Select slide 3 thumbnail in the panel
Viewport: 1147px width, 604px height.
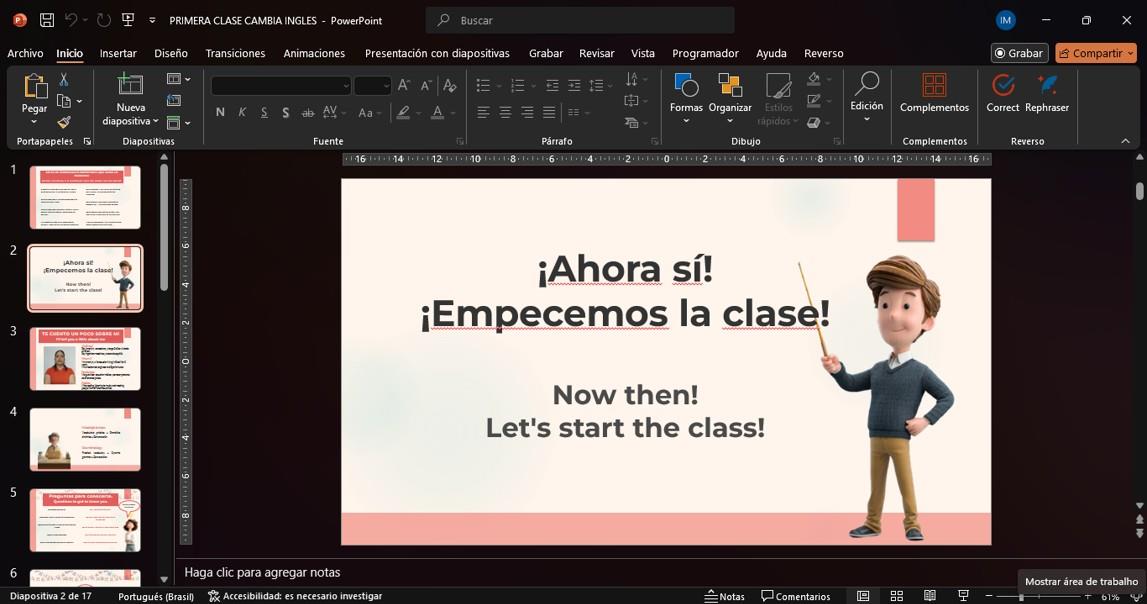pos(85,358)
